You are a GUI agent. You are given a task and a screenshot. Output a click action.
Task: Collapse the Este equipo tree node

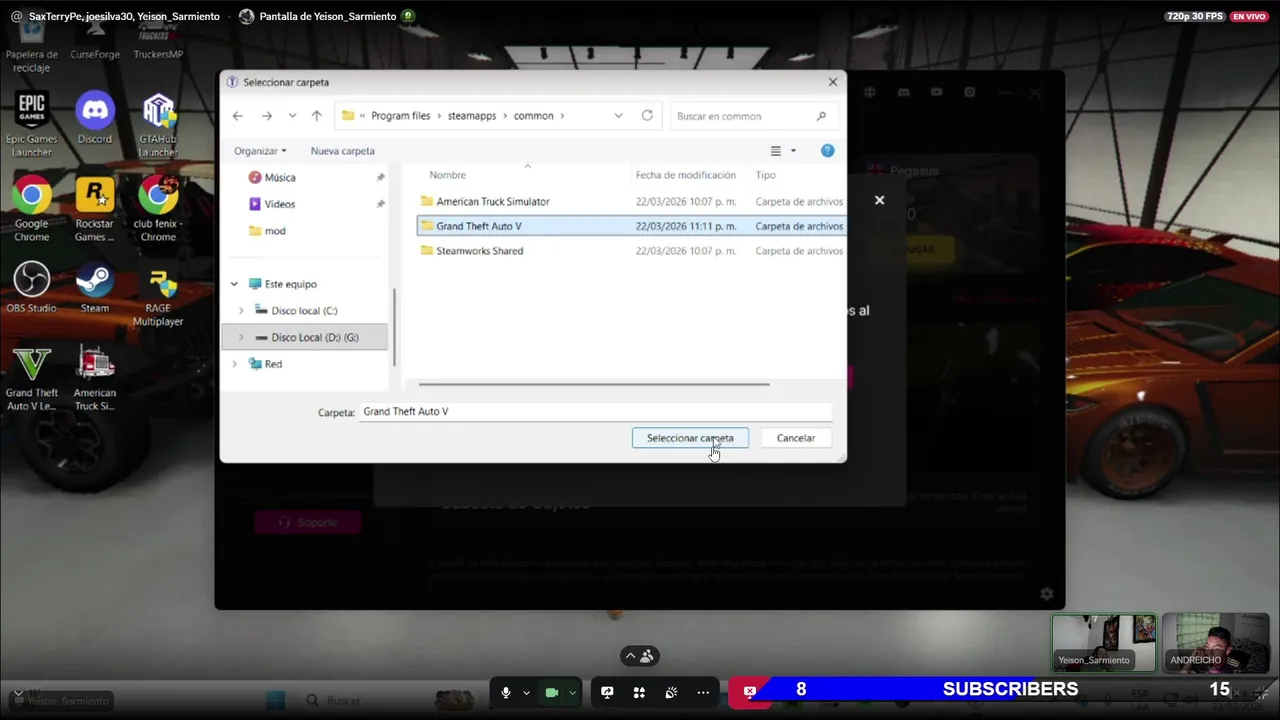[x=234, y=284]
